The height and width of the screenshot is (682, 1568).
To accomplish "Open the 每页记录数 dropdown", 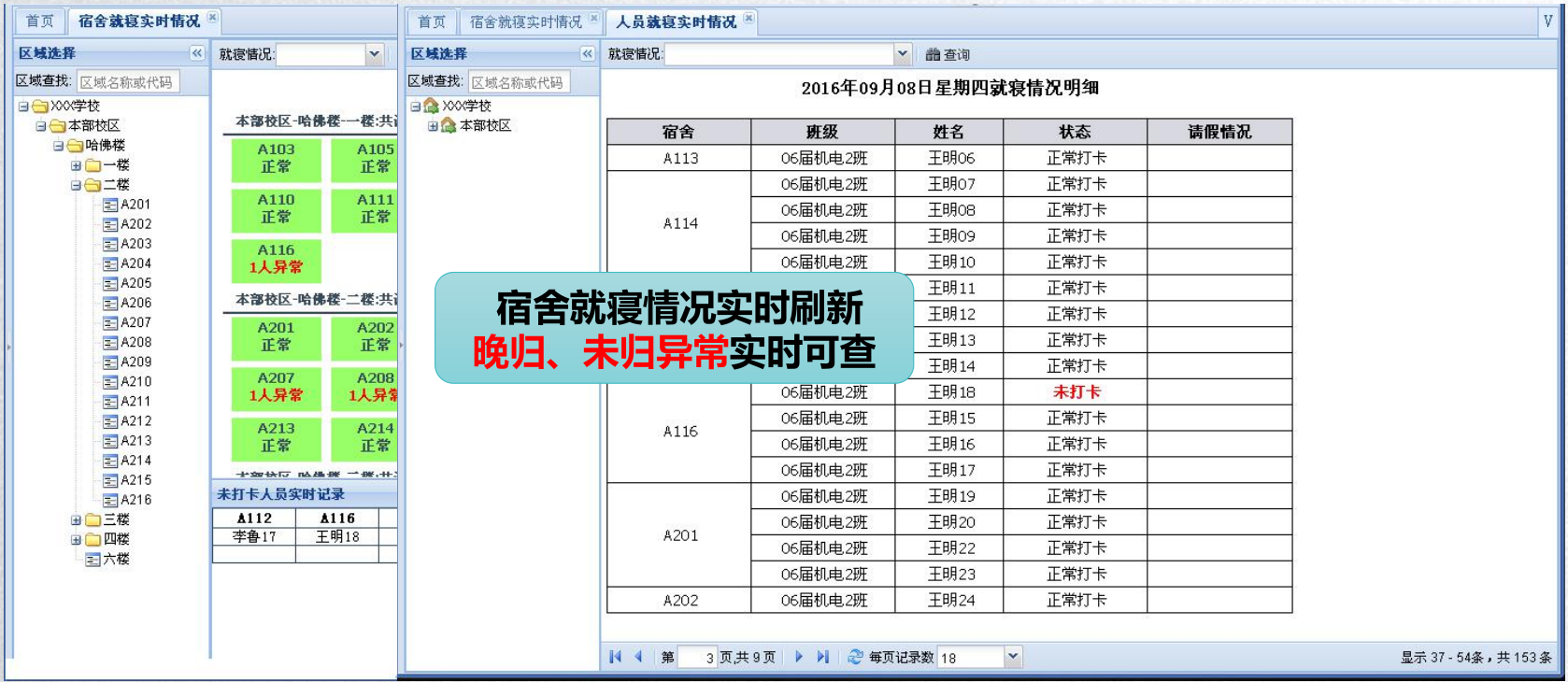I will pyautogui.click(x=1013, y=657).
